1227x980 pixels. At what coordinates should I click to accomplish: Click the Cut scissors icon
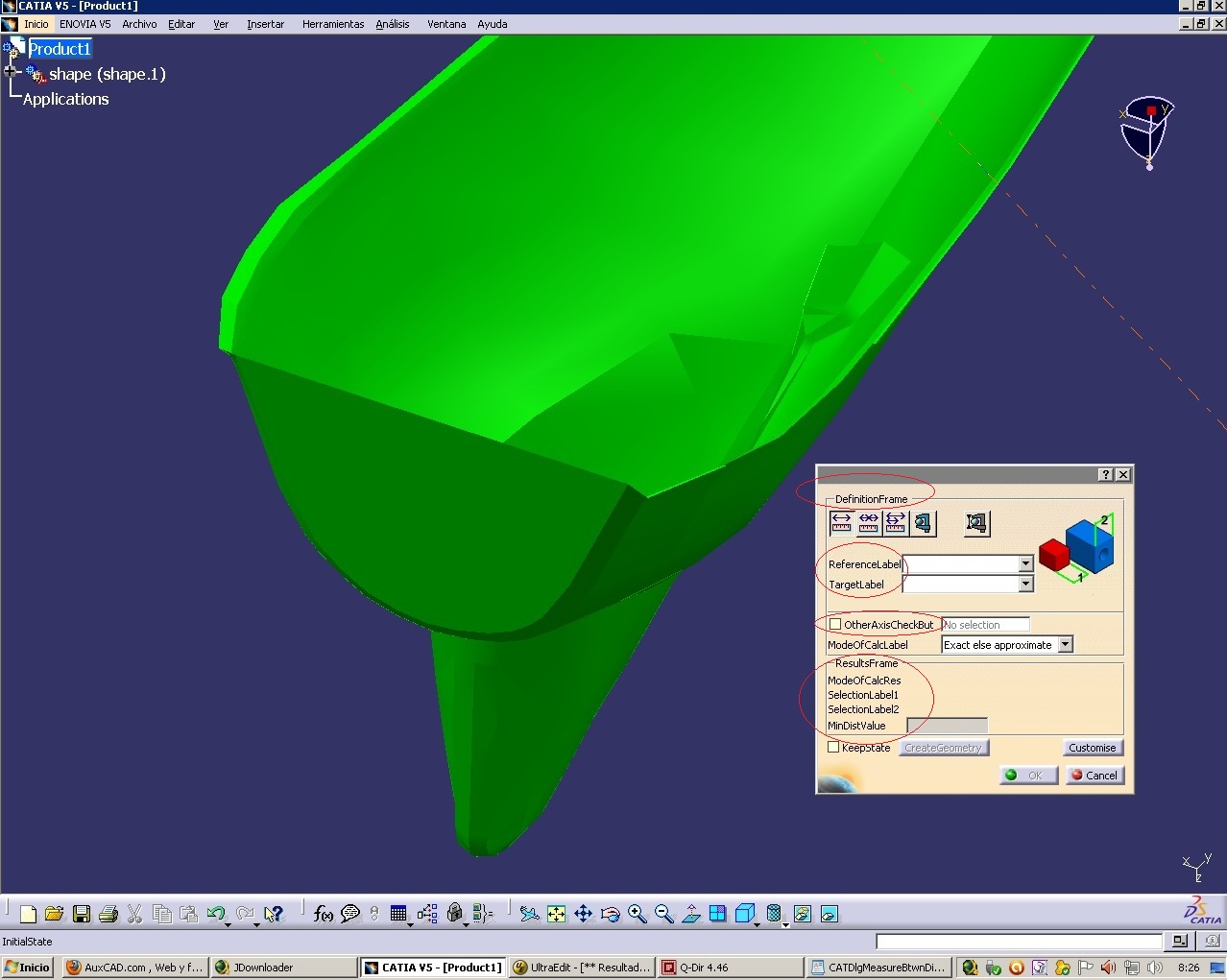click(134, 914)
